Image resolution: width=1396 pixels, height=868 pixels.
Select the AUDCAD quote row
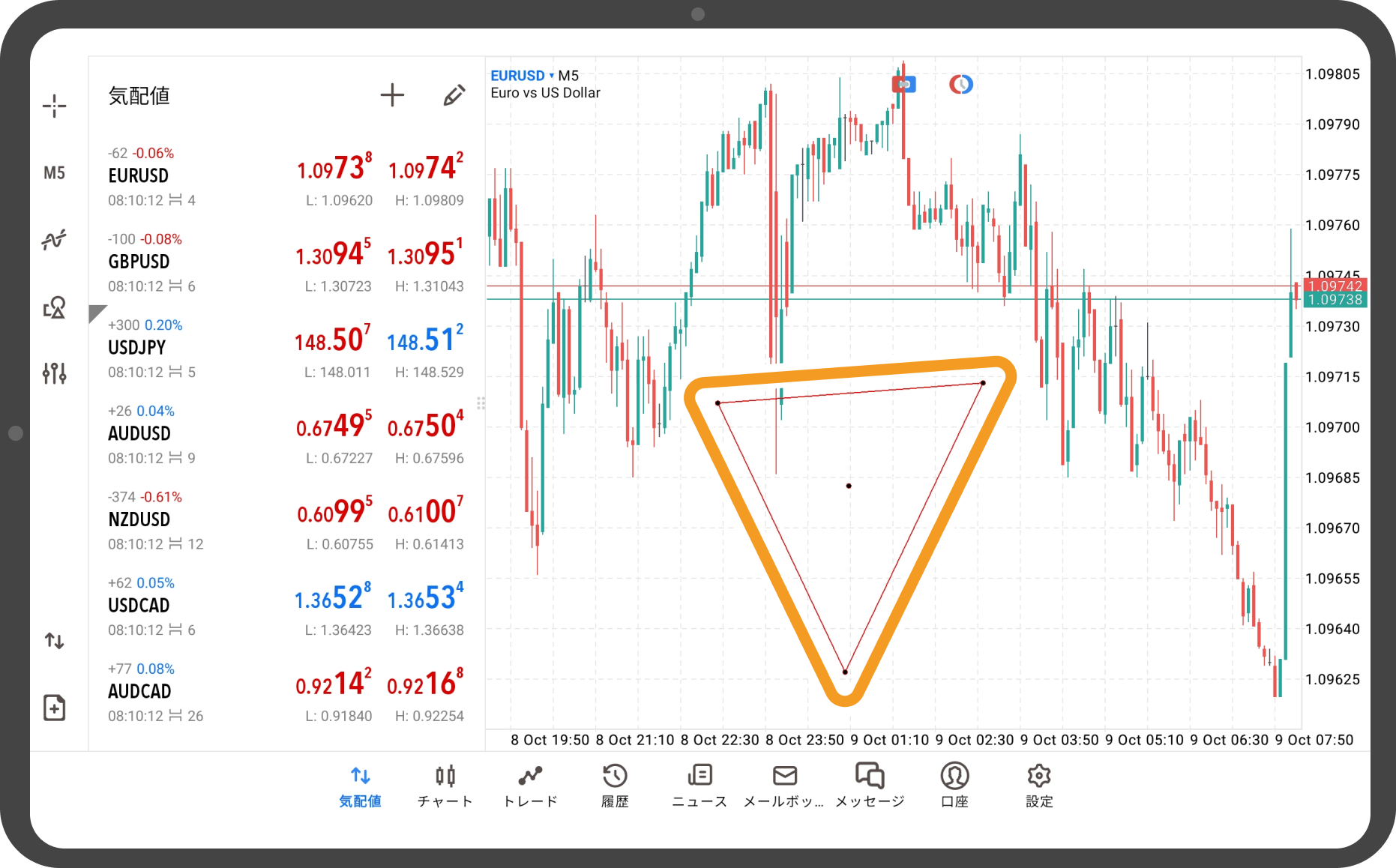[286, 693]
